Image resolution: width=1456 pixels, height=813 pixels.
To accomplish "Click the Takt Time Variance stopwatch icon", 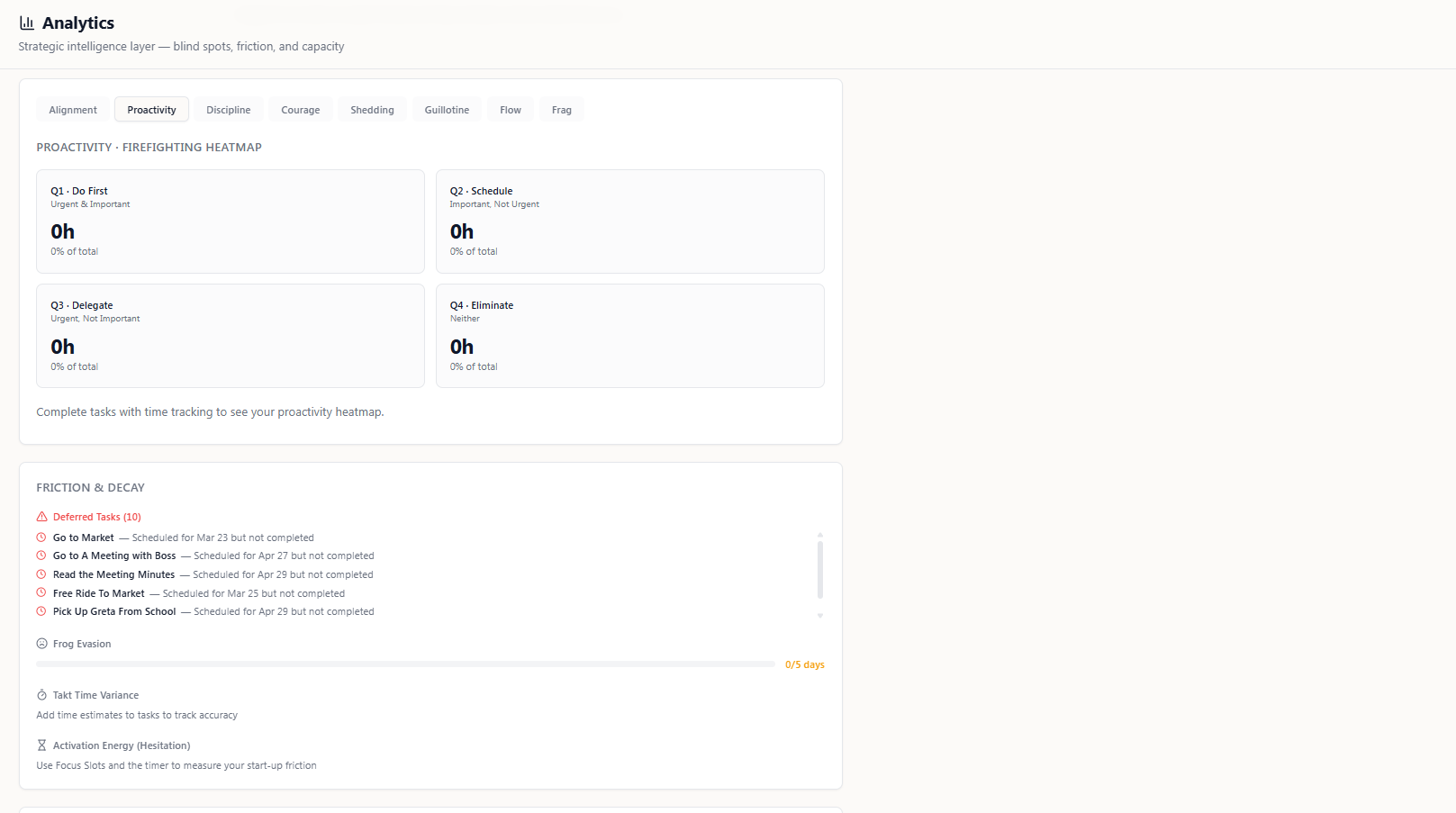I will tap(41, 695).
